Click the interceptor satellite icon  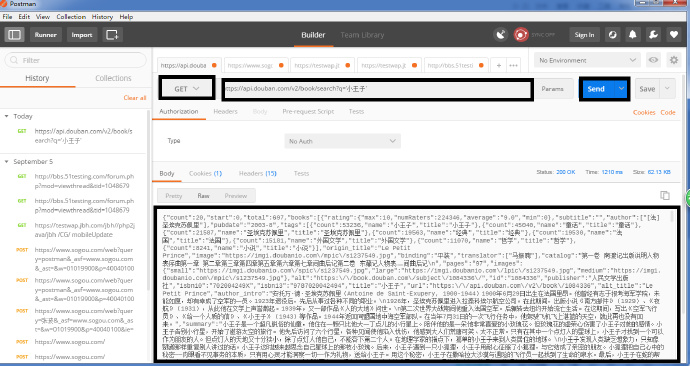[500, 35]
